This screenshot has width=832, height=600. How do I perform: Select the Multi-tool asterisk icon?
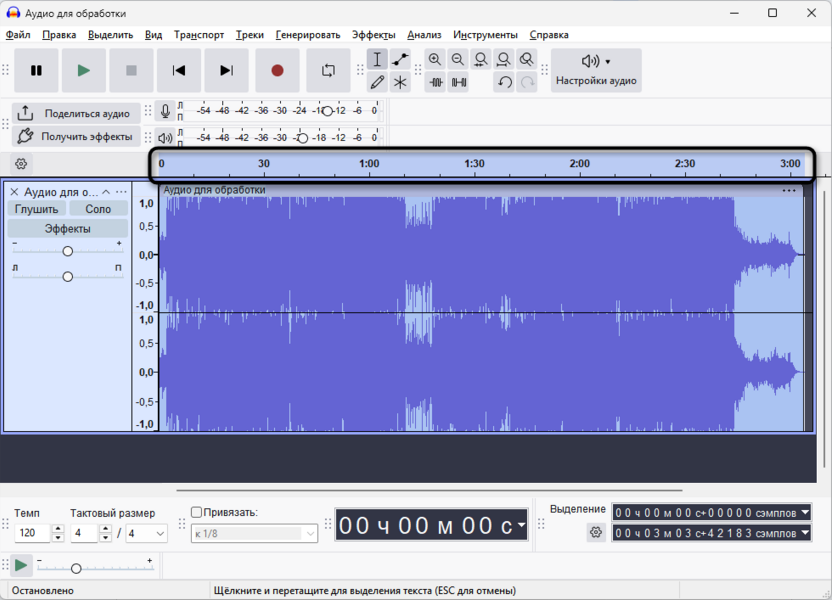click(x=400, y=82)
